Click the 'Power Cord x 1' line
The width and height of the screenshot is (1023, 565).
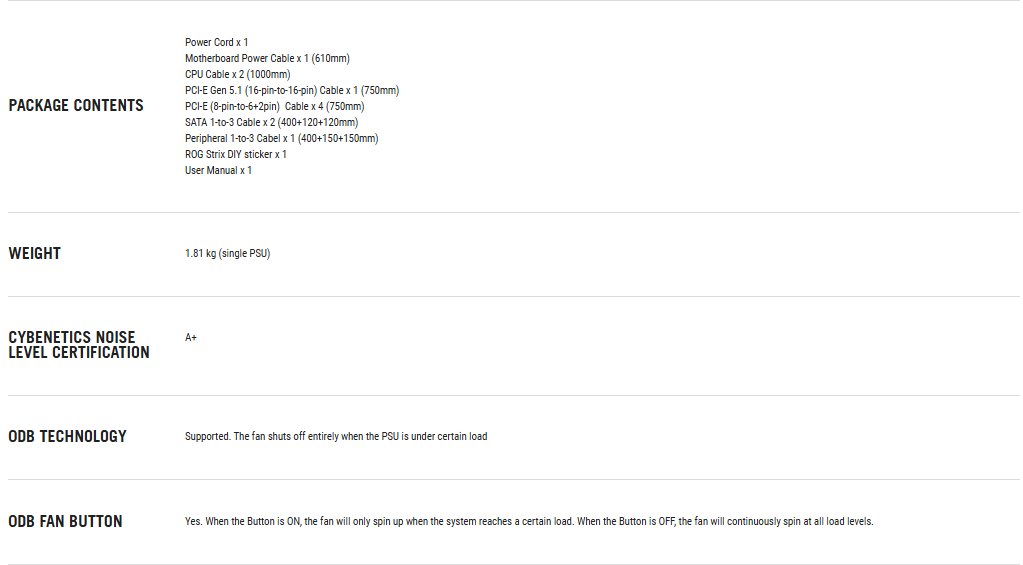click(216, 42)
